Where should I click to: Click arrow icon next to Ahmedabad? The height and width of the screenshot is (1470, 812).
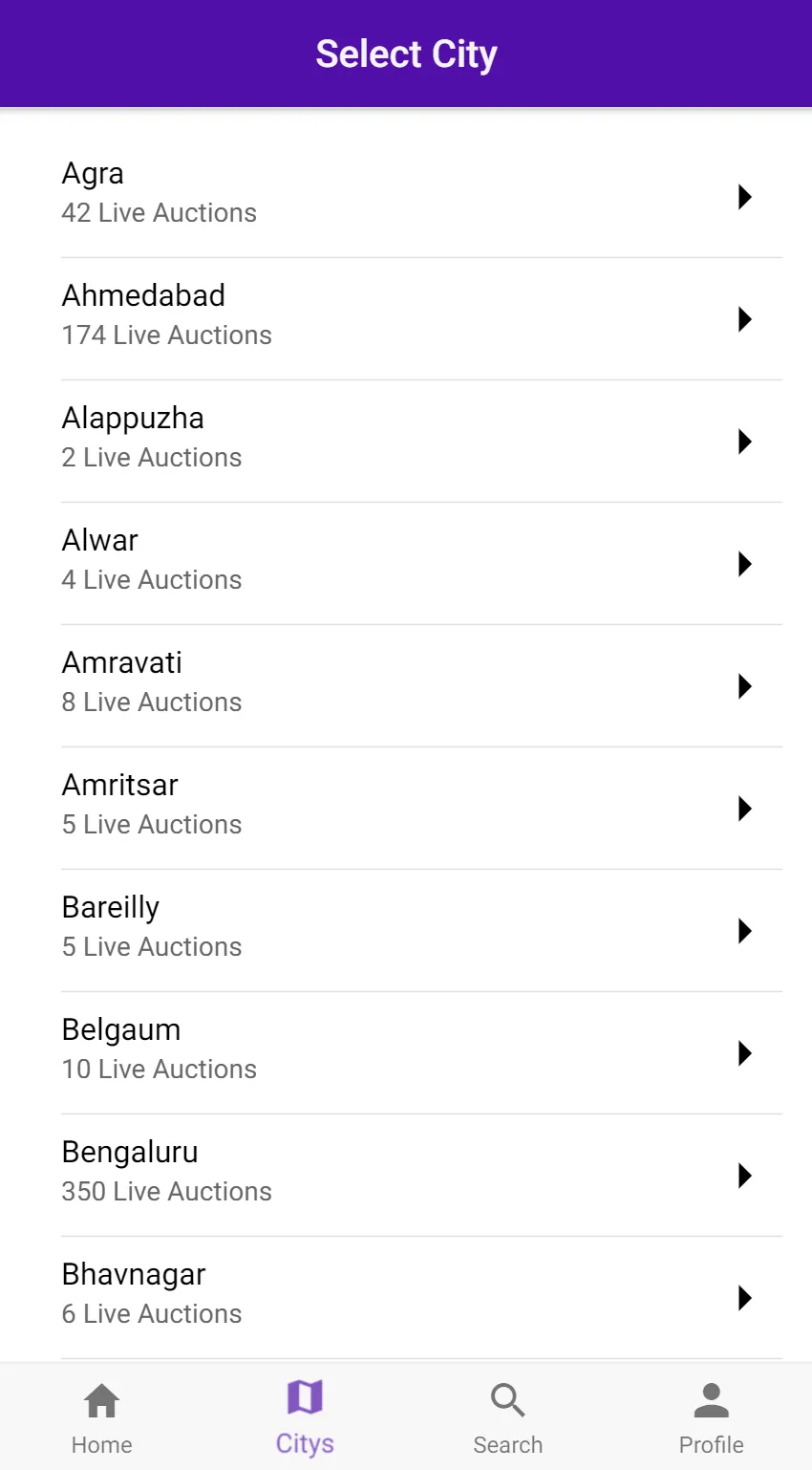point(745,319)
